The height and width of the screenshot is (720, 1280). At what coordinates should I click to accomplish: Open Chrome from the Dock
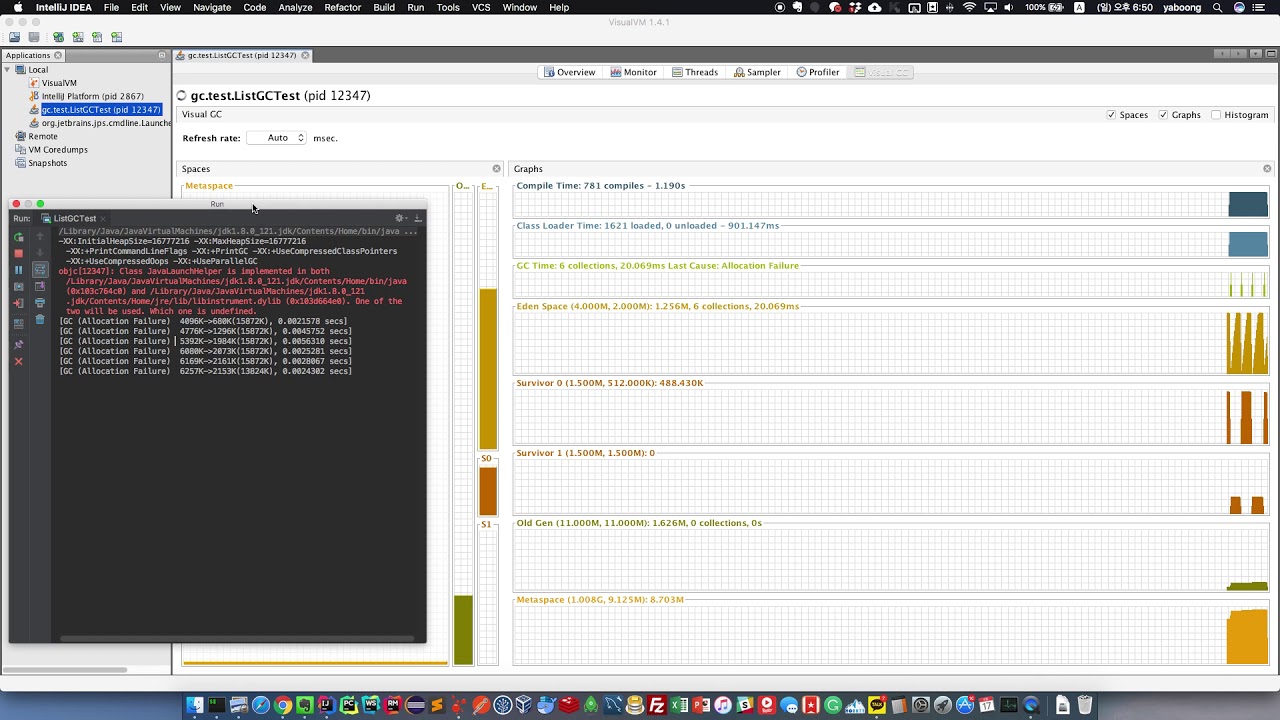click(283, 705)
